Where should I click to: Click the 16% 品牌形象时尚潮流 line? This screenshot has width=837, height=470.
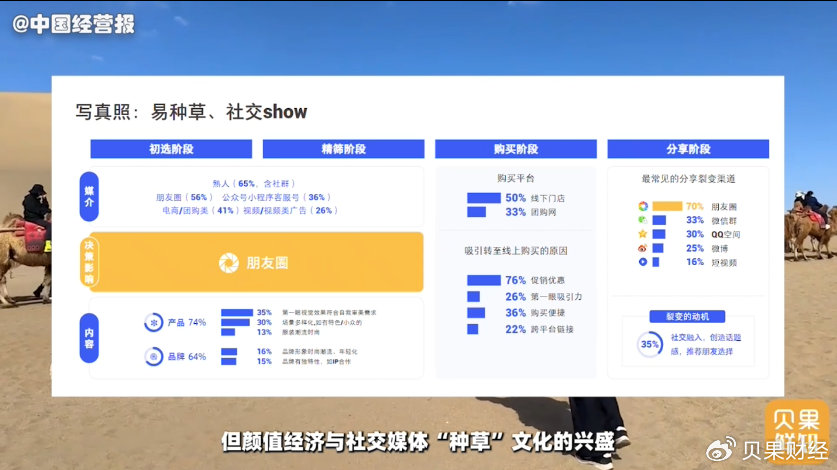(307, 351)
